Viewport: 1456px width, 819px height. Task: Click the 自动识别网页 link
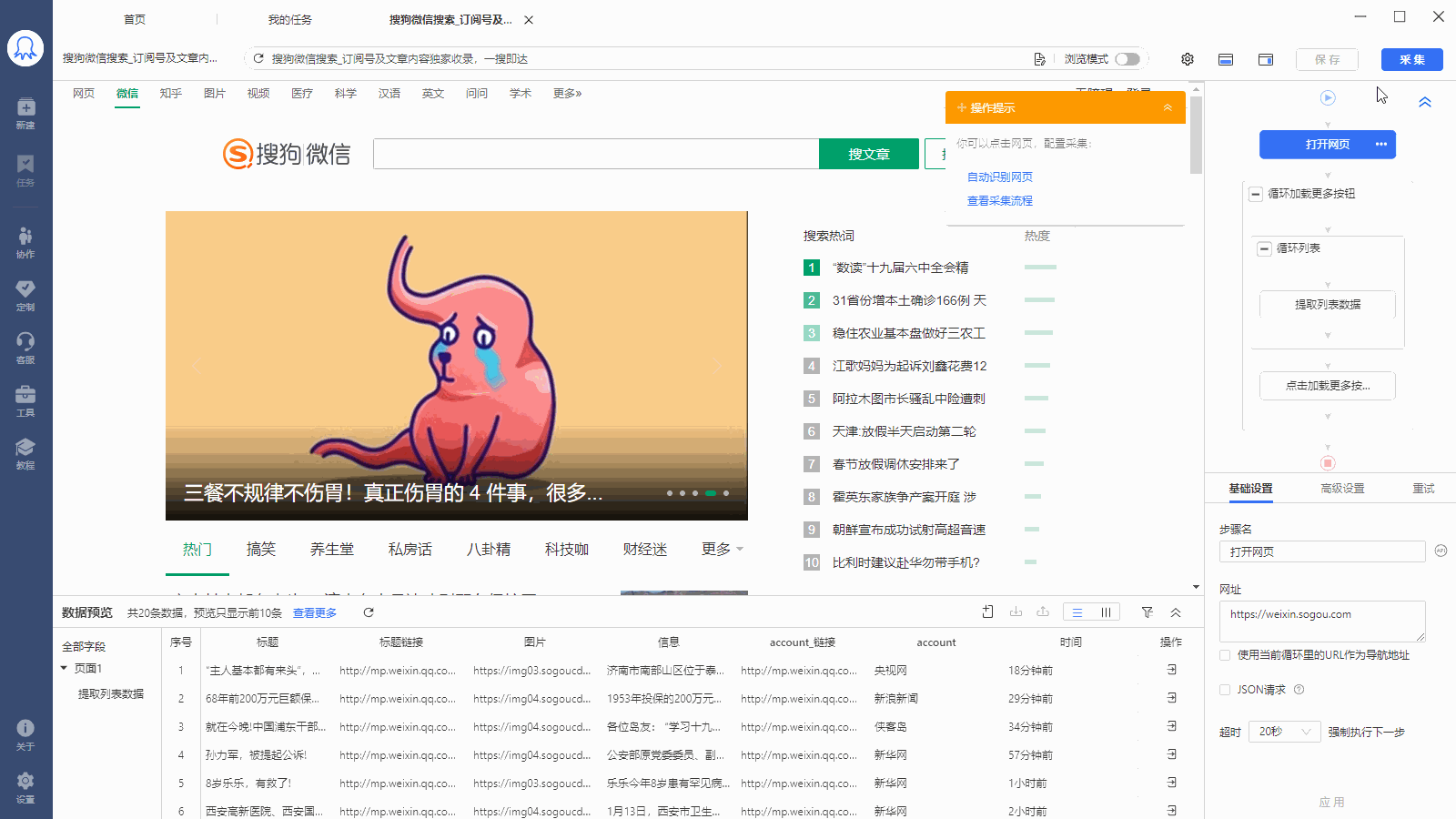click(x=999, y=177)
